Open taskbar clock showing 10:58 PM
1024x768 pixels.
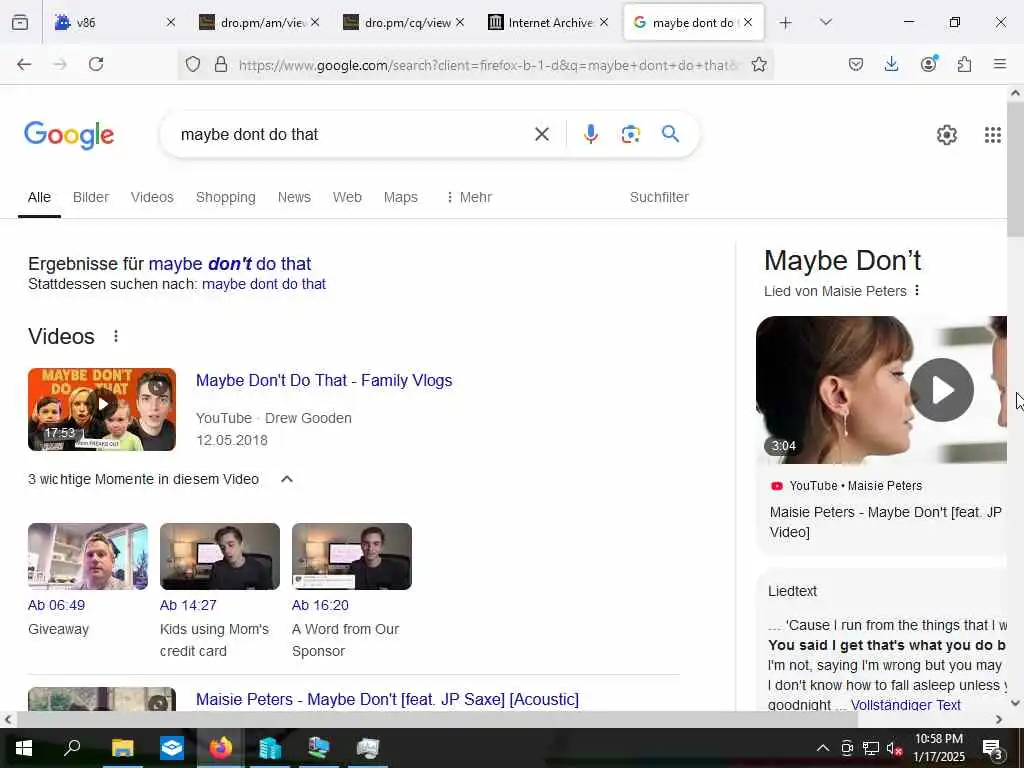[x=938, y=748]
